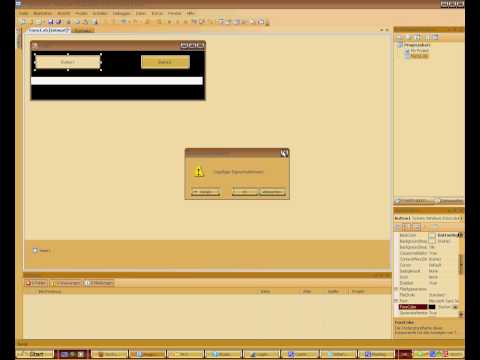Click the Refresh icon in Solution Explorer toolbar
The height and width of the screenshot is (360, 480).
coord(417,37)
